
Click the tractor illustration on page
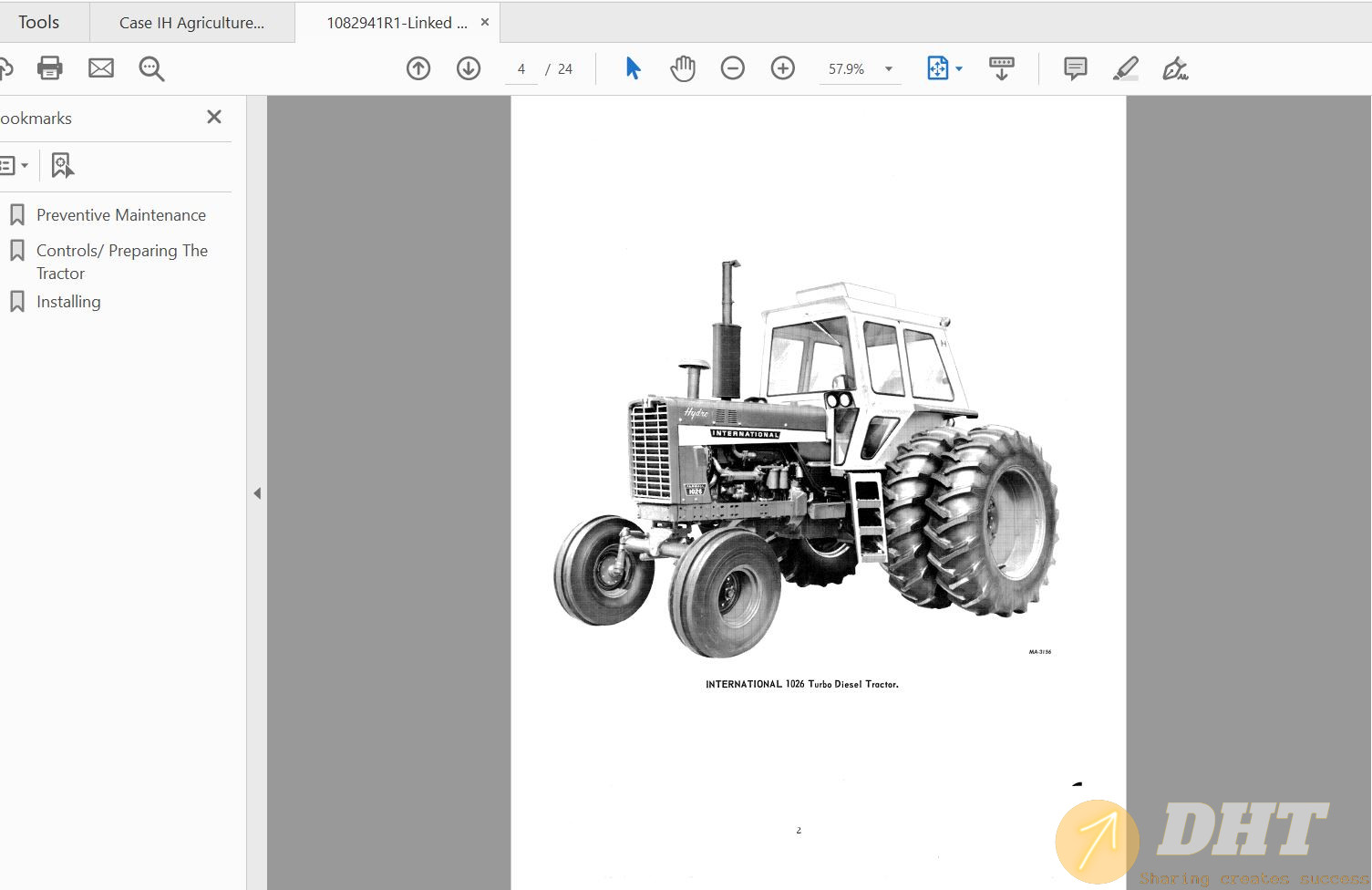click(806, 459)
